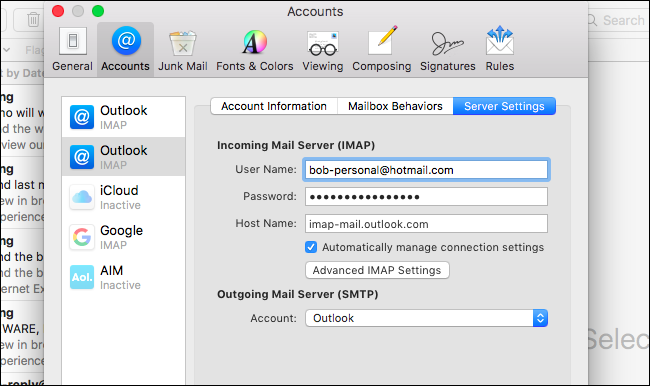Click the "Incoming Mail Server (IMAP)" heading
Viewport: 650px width, 386px height.
(296, 145)
